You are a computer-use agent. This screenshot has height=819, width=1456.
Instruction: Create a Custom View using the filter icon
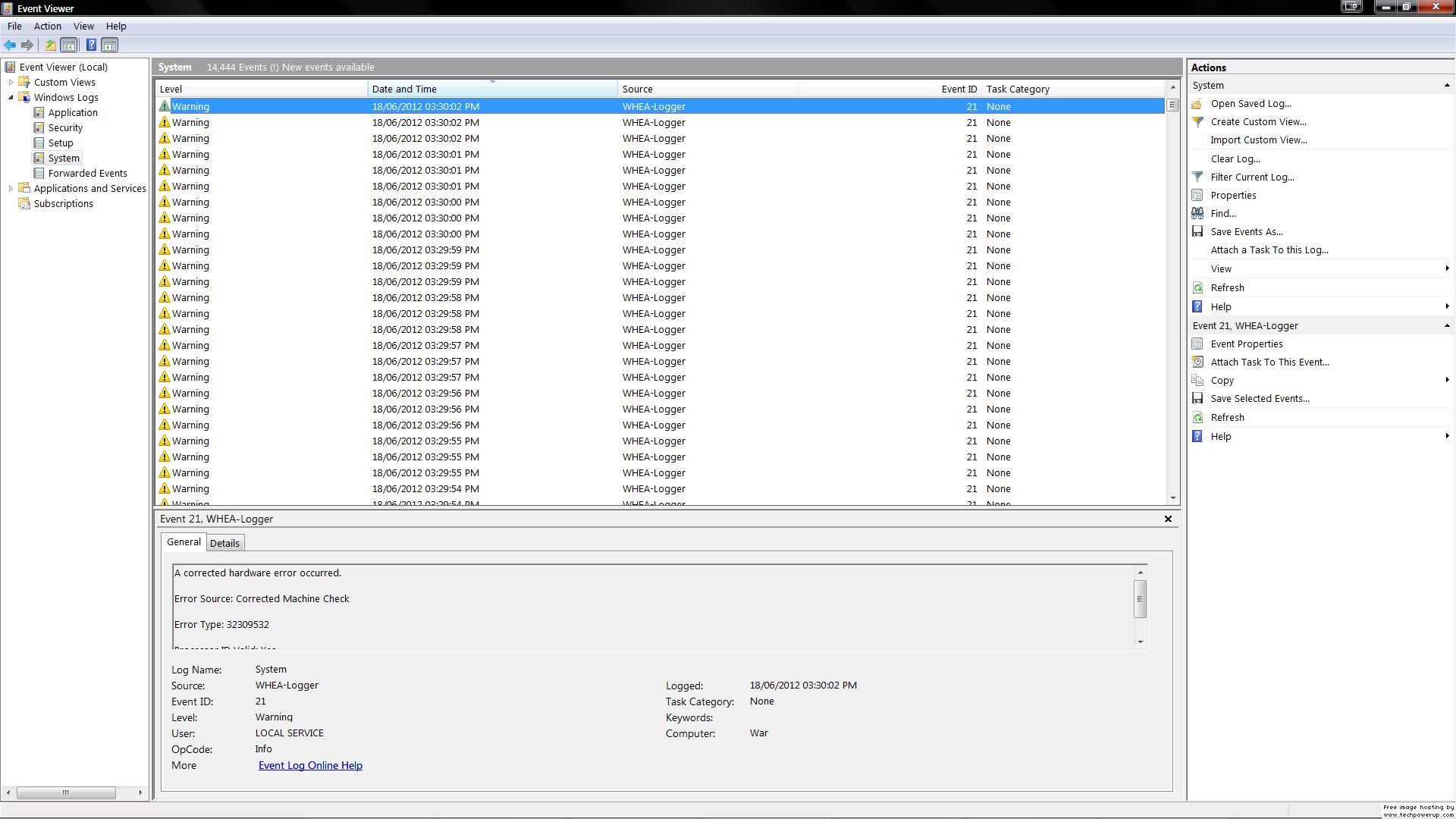[x=1258, y=121]
